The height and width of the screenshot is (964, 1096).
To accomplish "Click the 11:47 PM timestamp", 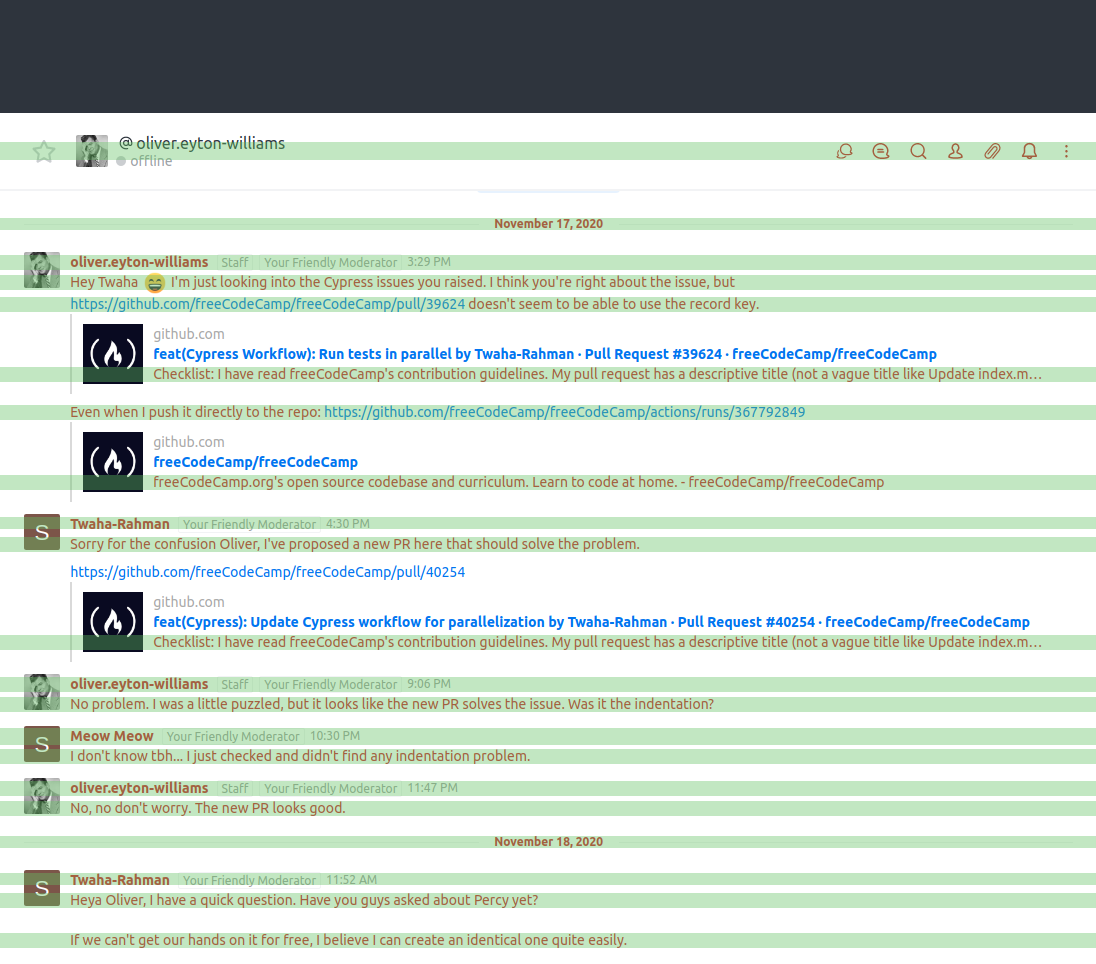I will [432, 788].
